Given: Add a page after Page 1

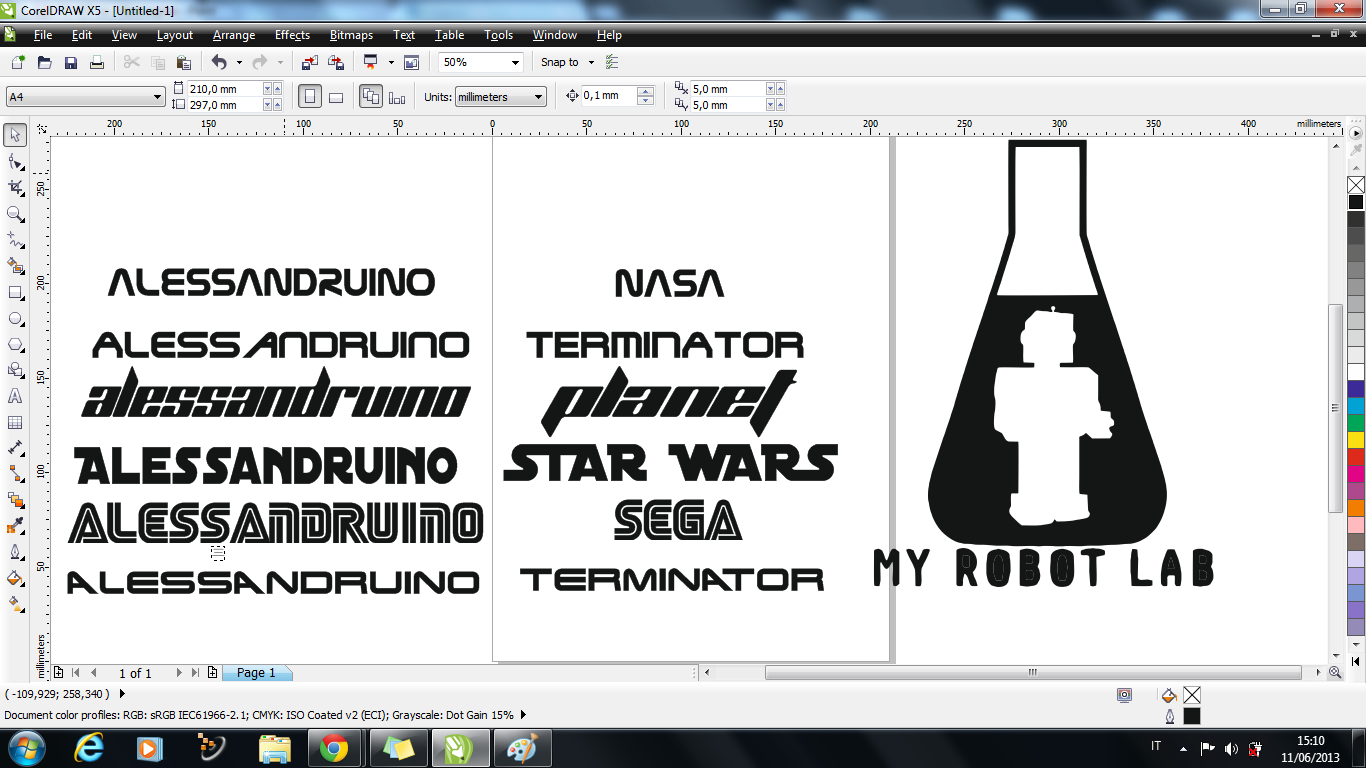Looking at the screenshot, I should 212,673.
